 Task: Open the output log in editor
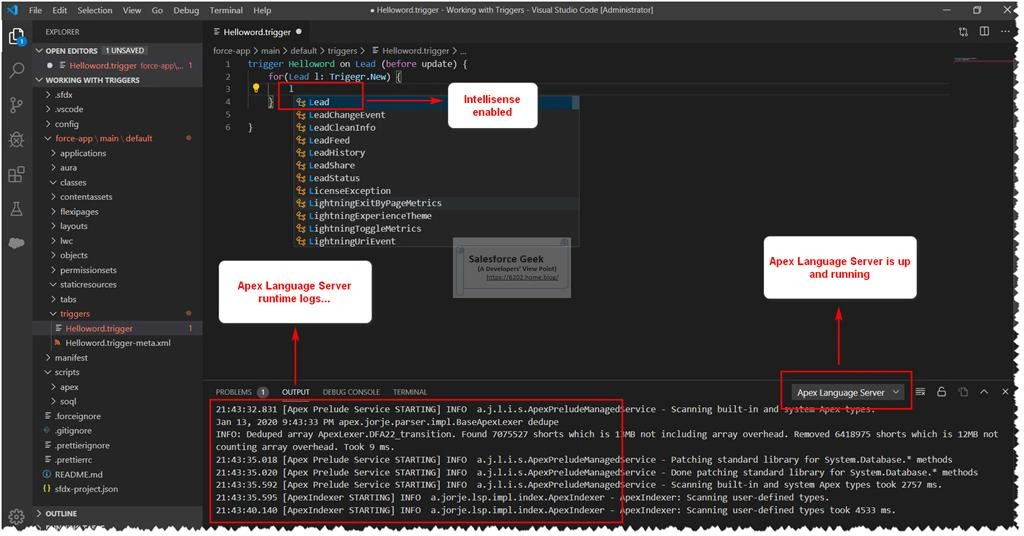click(963, 392)
